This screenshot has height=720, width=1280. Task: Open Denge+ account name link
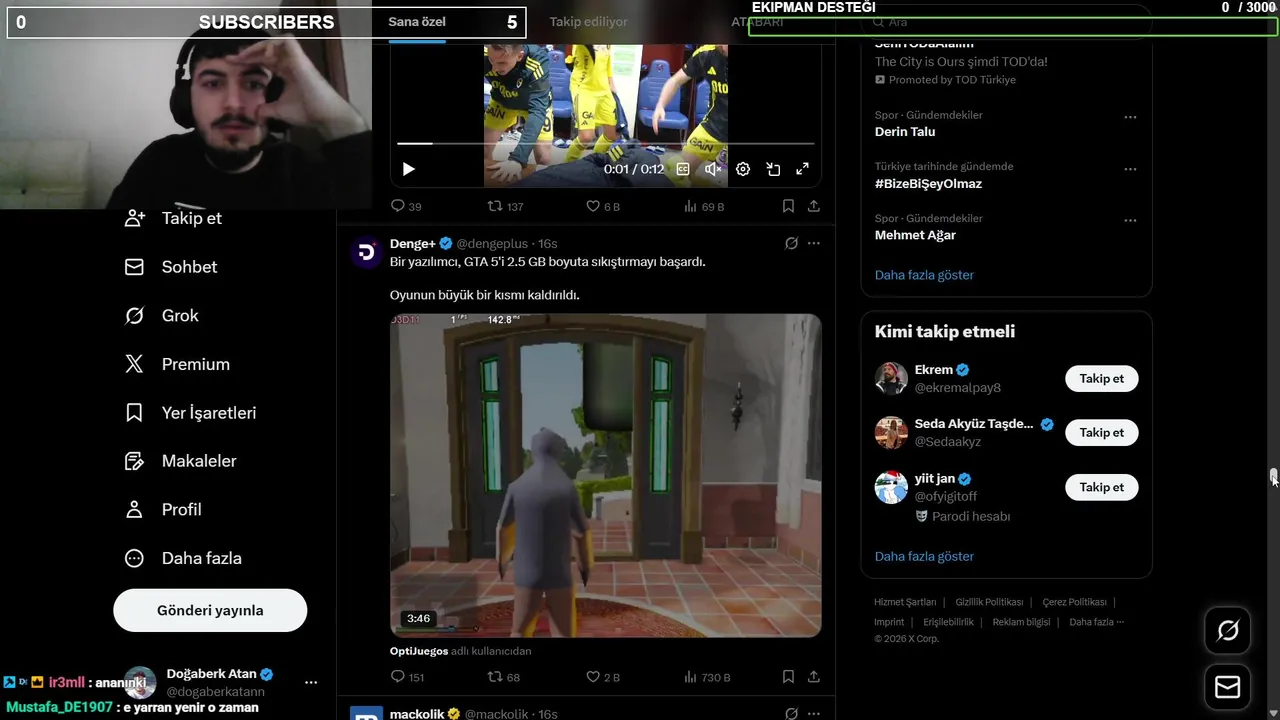pyautogui.click(x=412, y=244)
